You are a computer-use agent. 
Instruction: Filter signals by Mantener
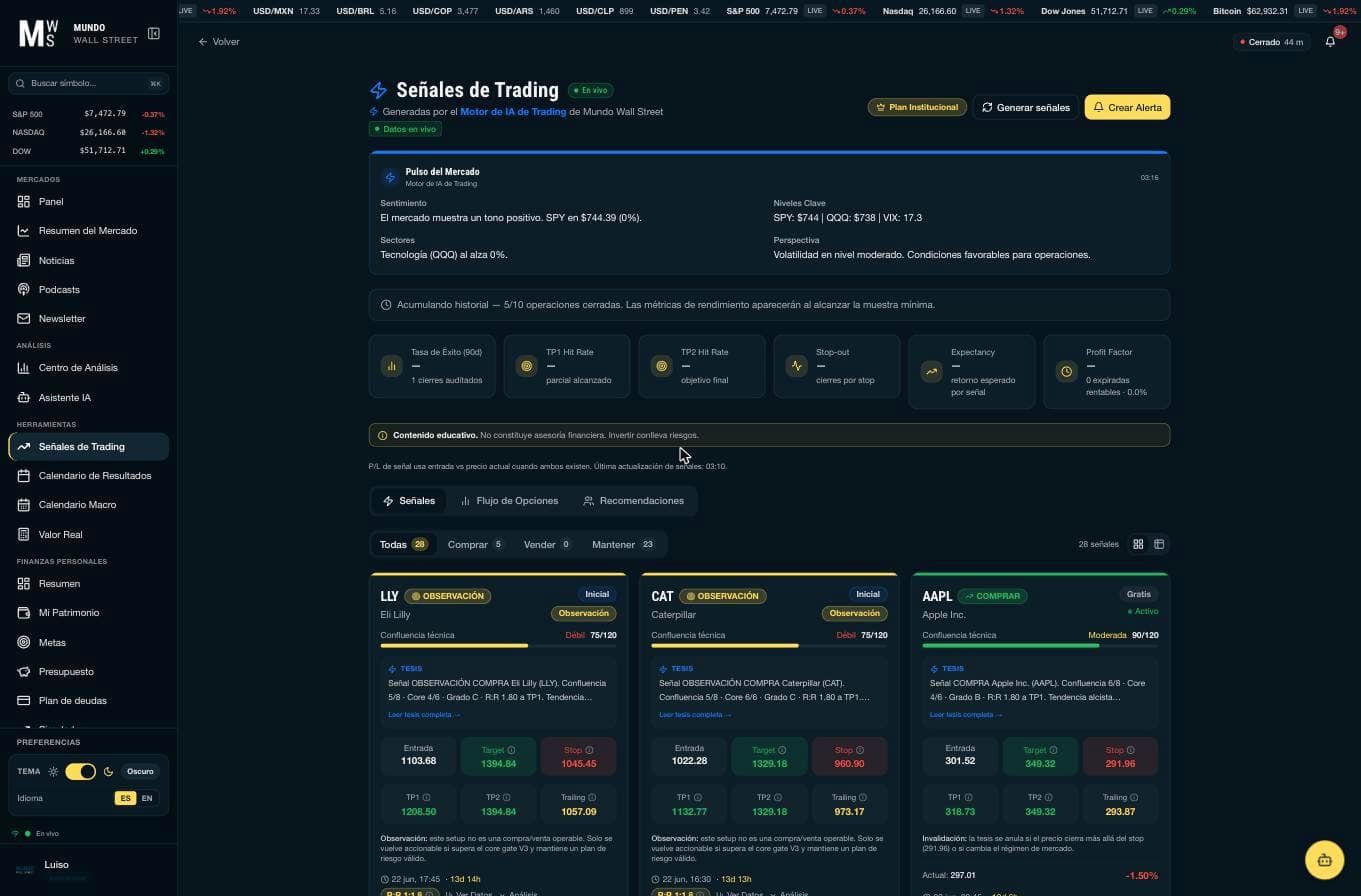[x=623, y=544]
